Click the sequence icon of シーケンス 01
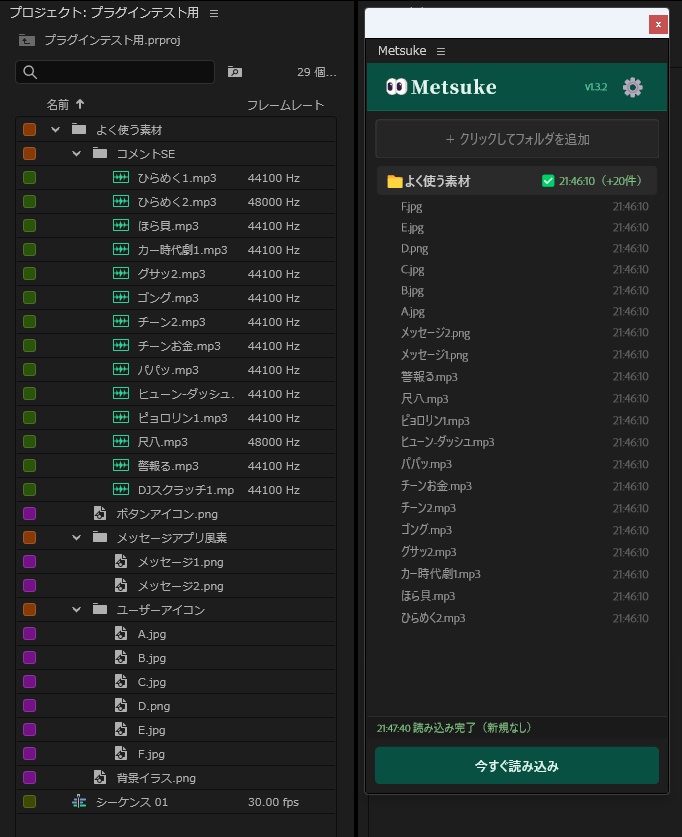 click(79, 802)
